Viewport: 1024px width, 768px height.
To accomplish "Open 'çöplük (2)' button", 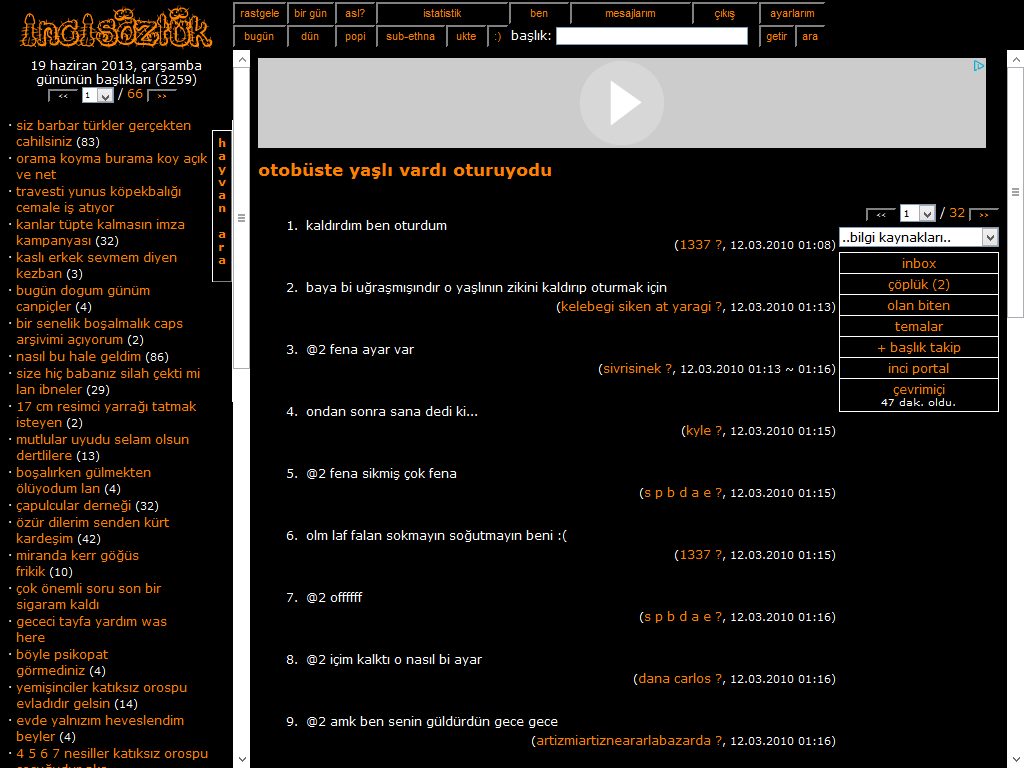I will pyautogui.click(x=918, y=284).
